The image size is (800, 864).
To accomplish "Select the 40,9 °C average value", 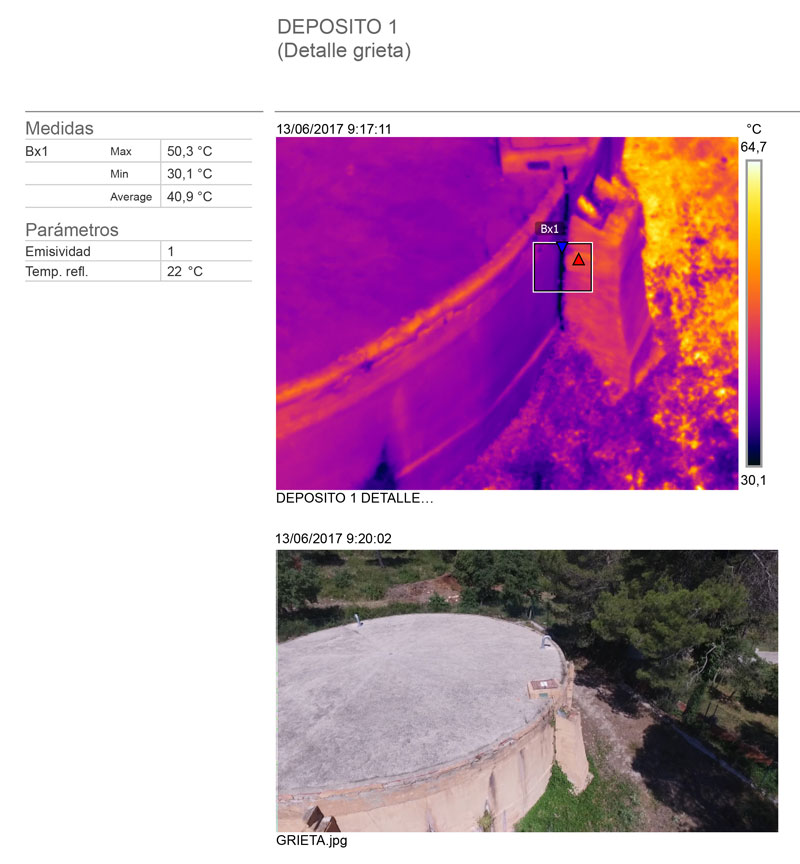I will tap(190, 197).
